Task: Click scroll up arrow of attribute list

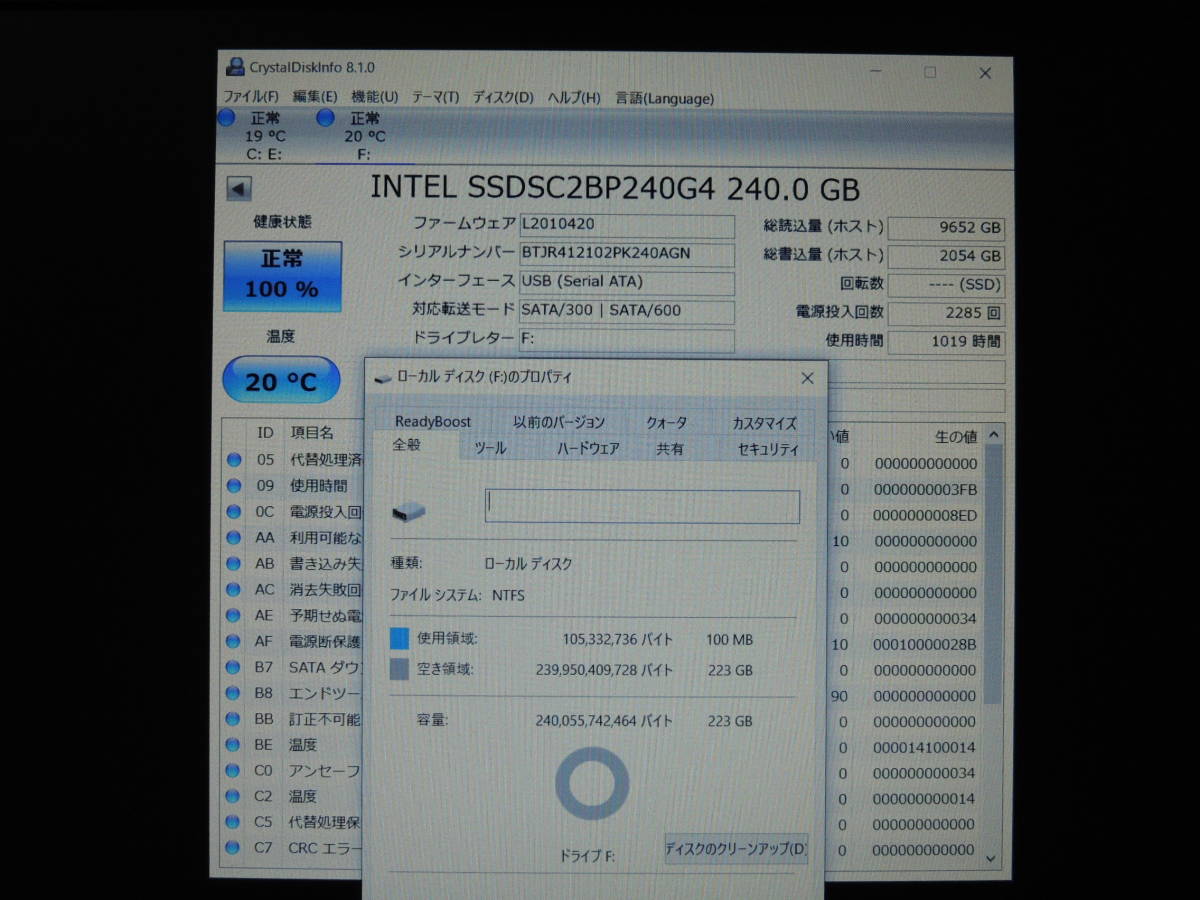Action: coord(993,435)
